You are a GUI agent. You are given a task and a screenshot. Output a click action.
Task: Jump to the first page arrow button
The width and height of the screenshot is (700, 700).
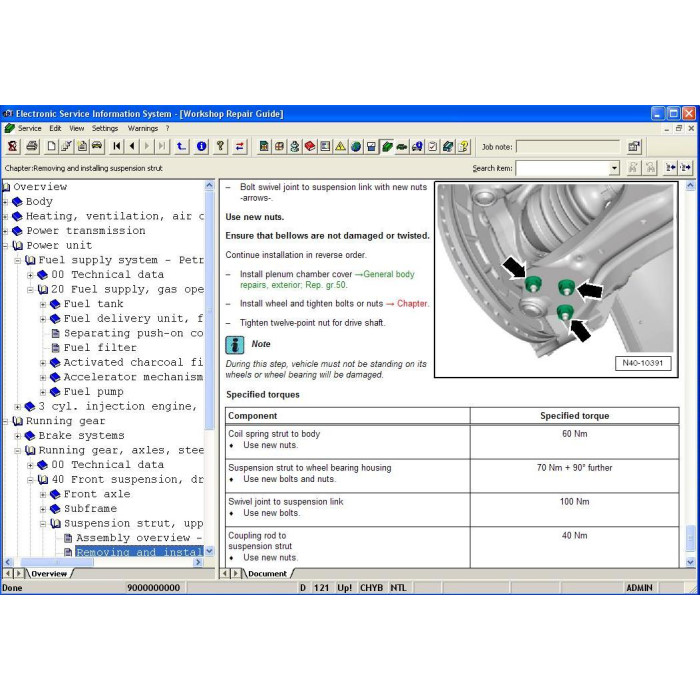(117, 146)
